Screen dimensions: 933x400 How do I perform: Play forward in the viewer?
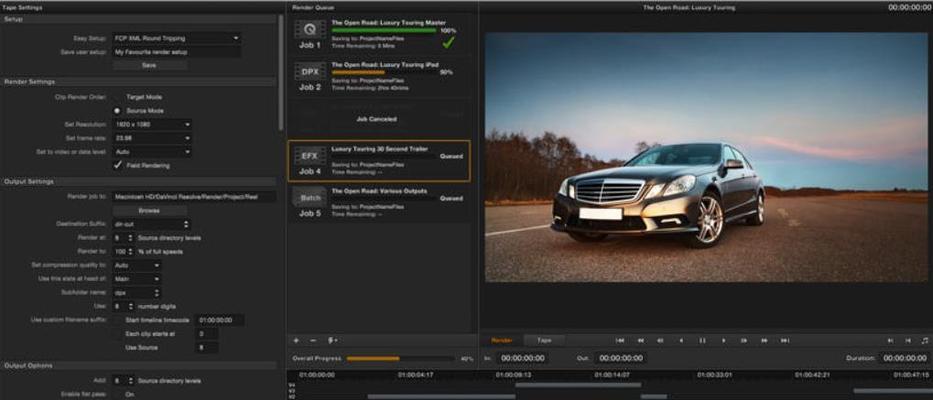tap(724, 340)
